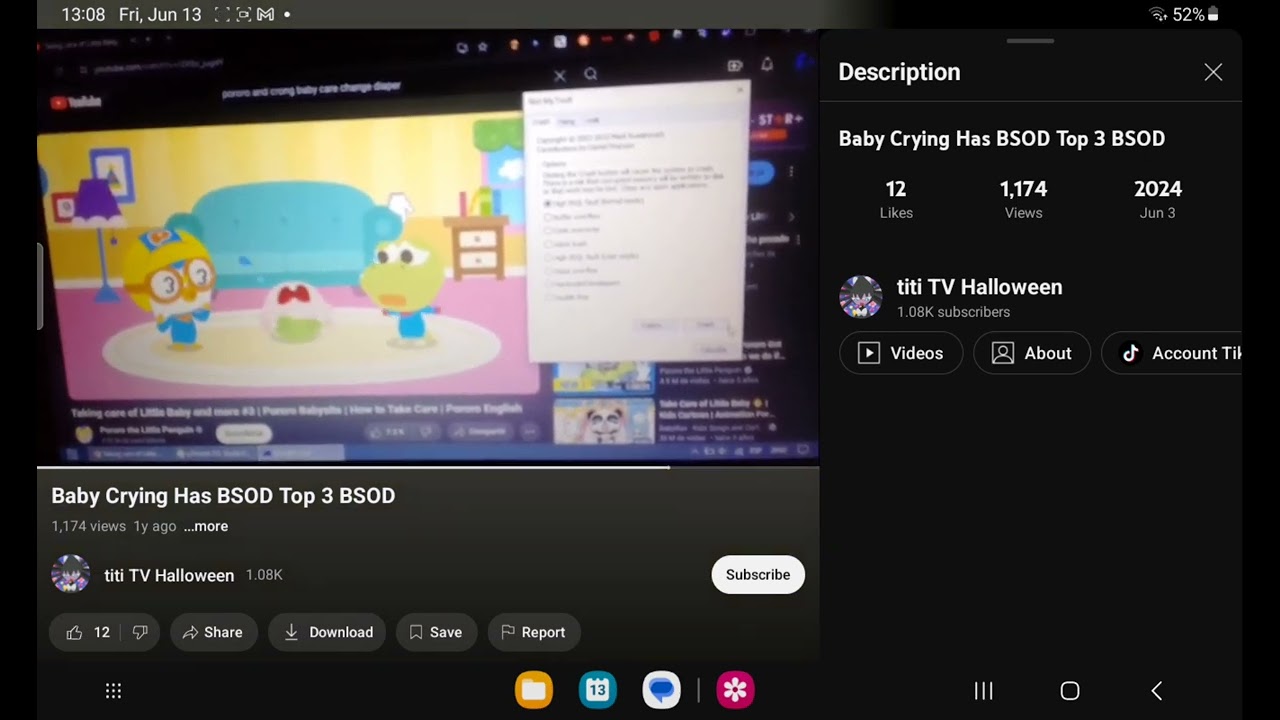The width and height of the screenshot is (1280, 720).
Task: Tap the video title under the player
Action: tap(223, 496)
